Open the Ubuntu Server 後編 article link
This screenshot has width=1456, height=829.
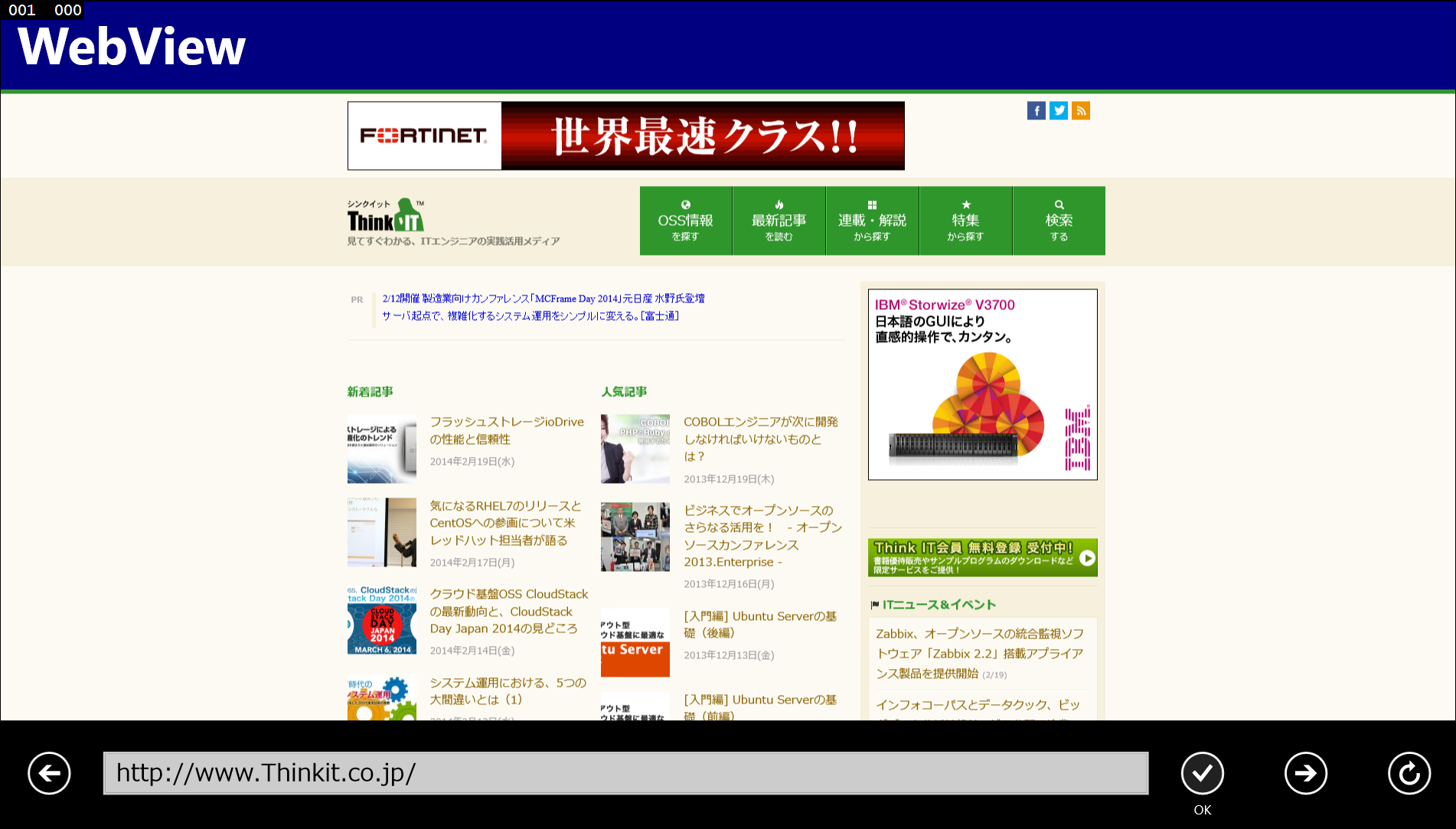(x=760, y=625)
